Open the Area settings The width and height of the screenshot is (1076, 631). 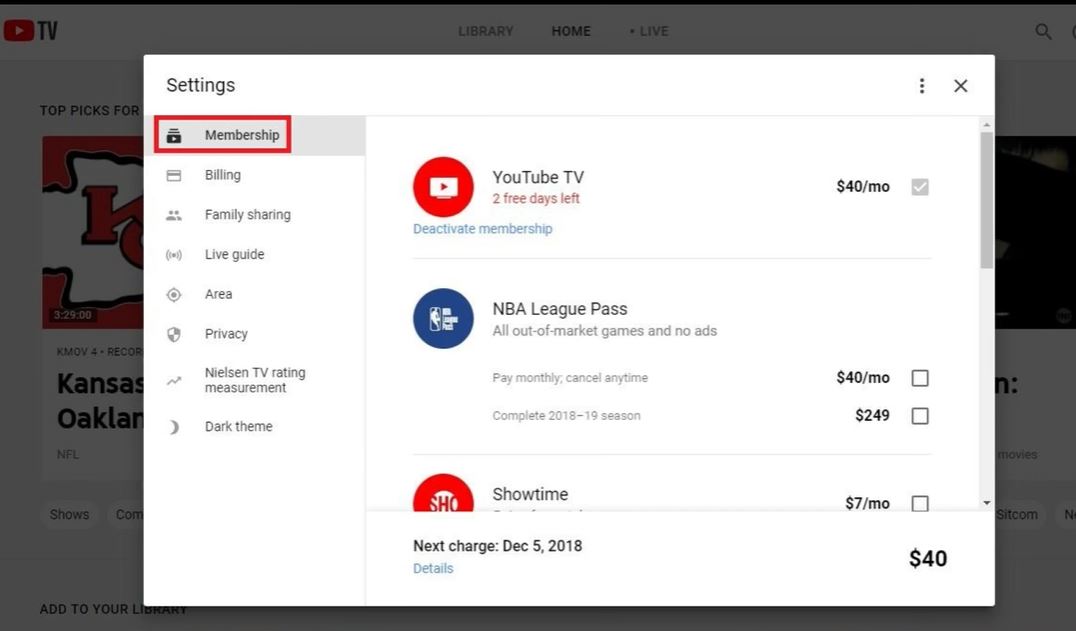coord(255,294)
